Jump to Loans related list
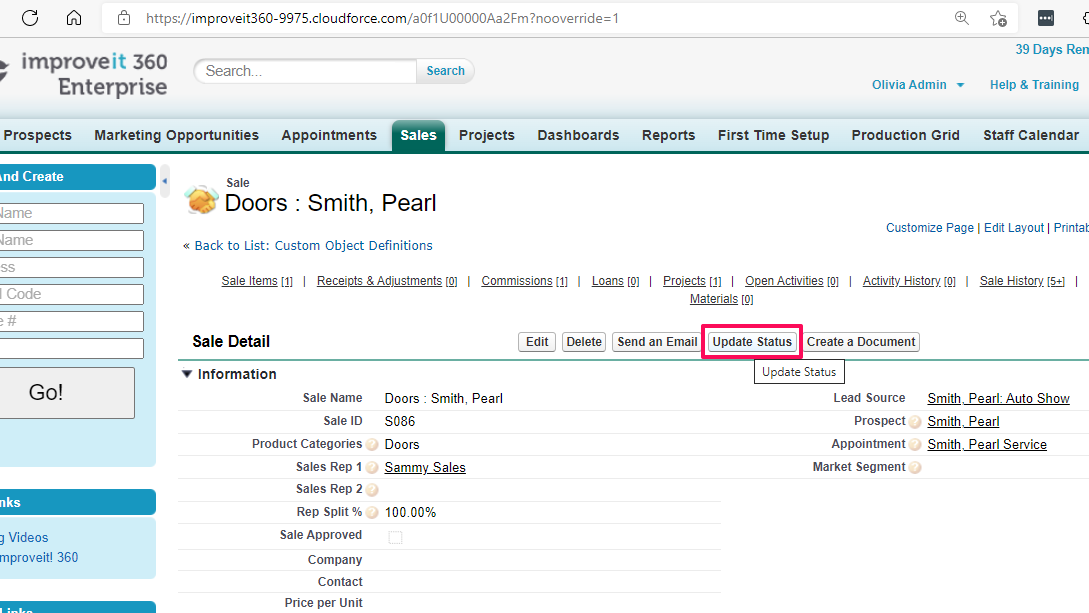 (x=615, y=281)
